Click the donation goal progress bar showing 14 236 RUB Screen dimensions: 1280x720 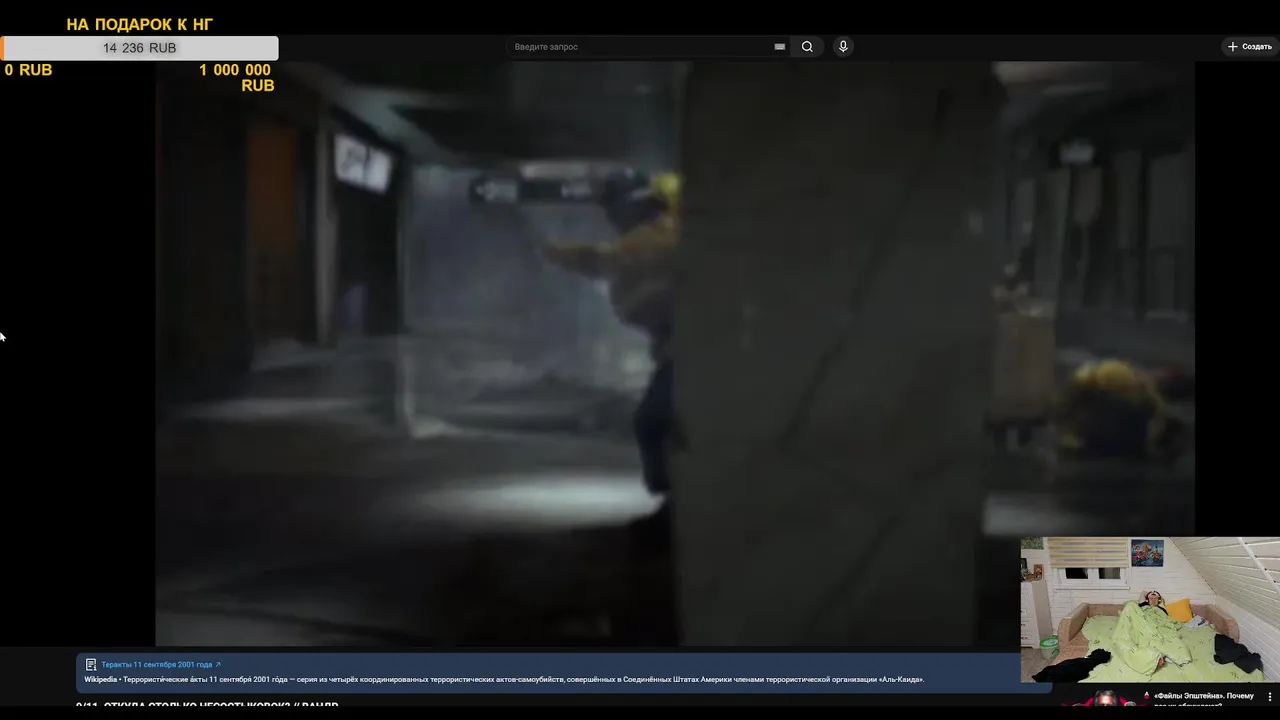(x=140, y=48)
